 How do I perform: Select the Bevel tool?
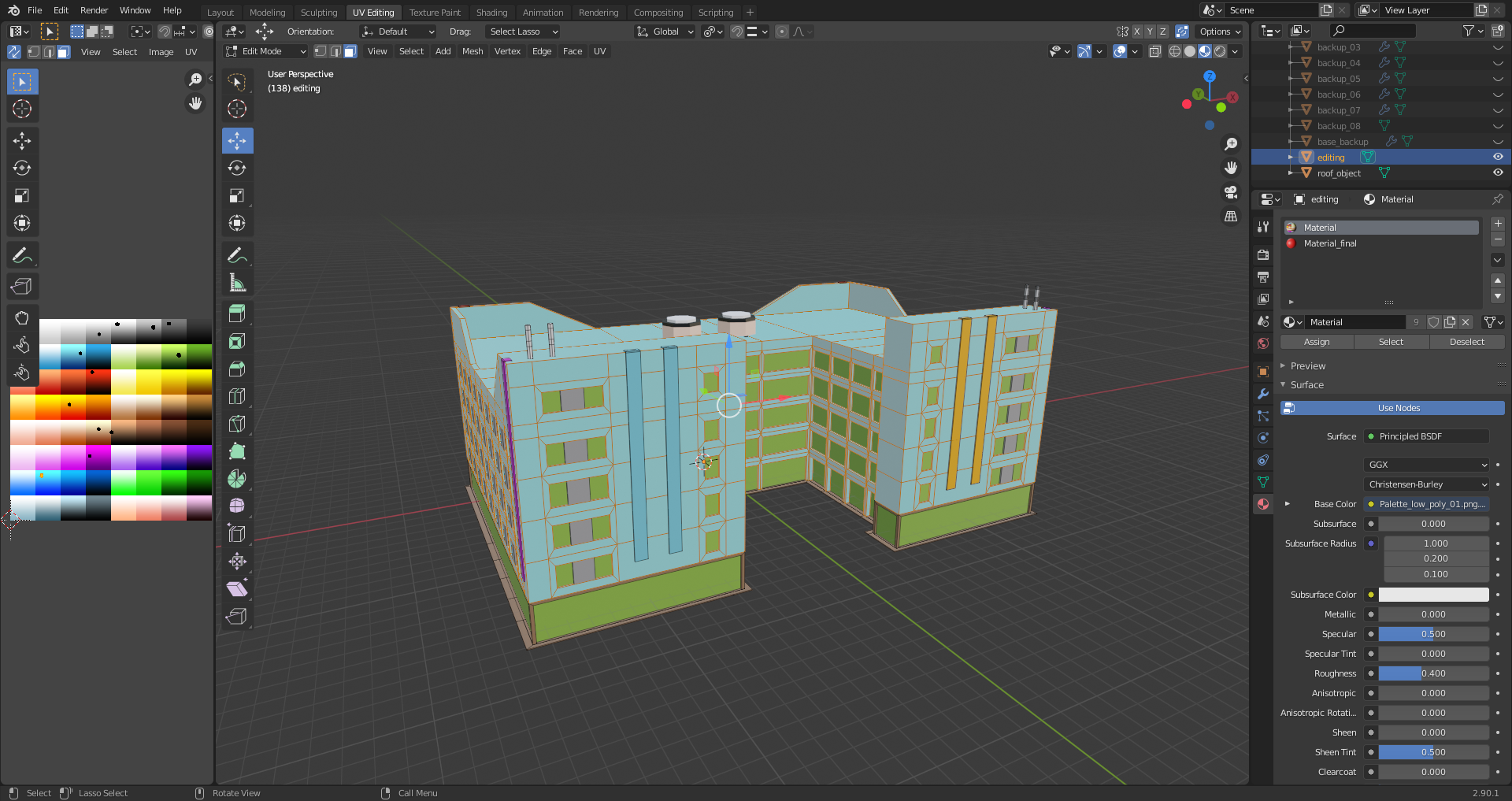pos(237,369)
